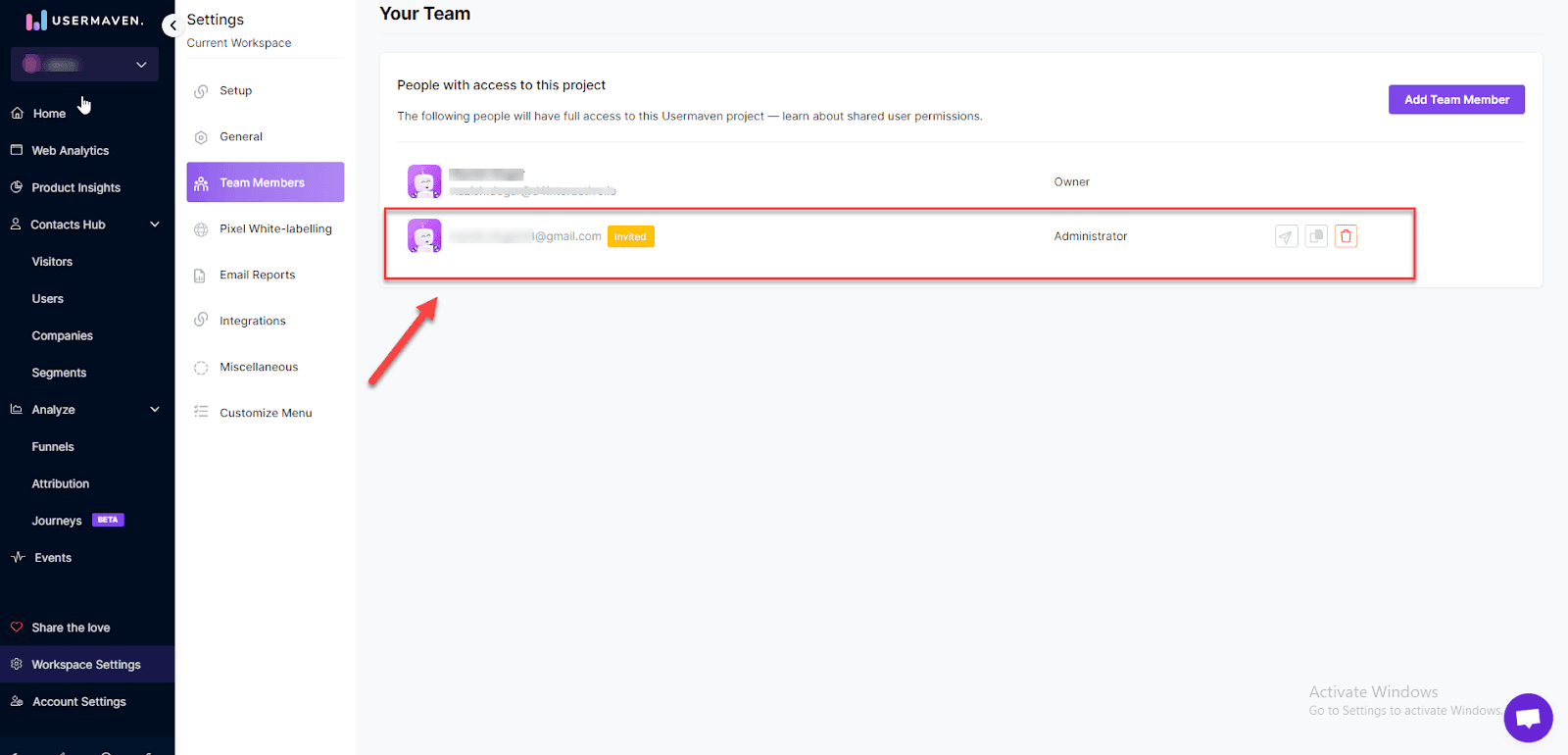Viewport: 1568px width, 755px height.
Task: Collapse the sidebar using the arrow button
Action: pyautogui.click(x=173, y=25)
